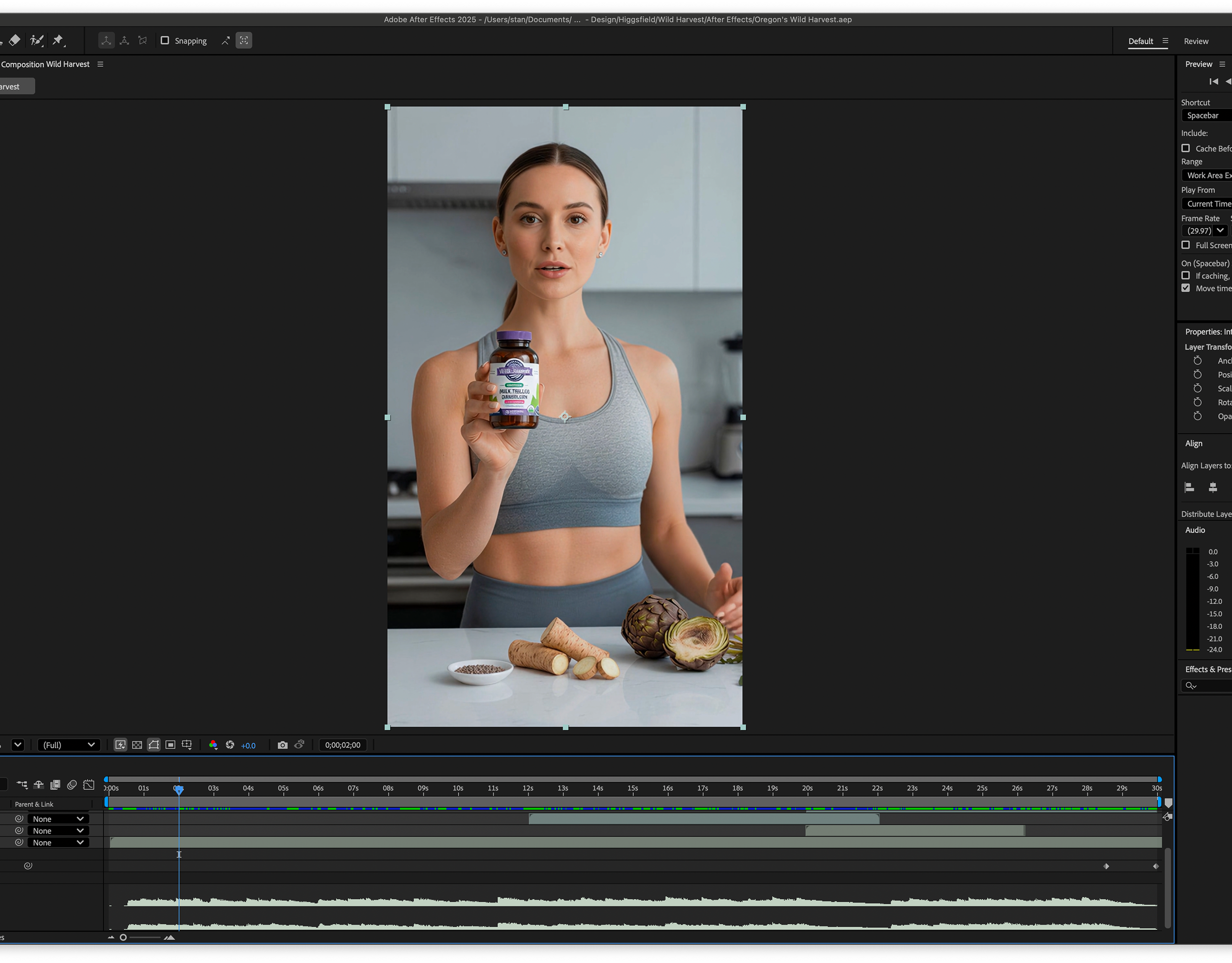This screenshot has height=963, width=1232.
Task: Select the Puppet Pin tool
Action: coord(58,40)
